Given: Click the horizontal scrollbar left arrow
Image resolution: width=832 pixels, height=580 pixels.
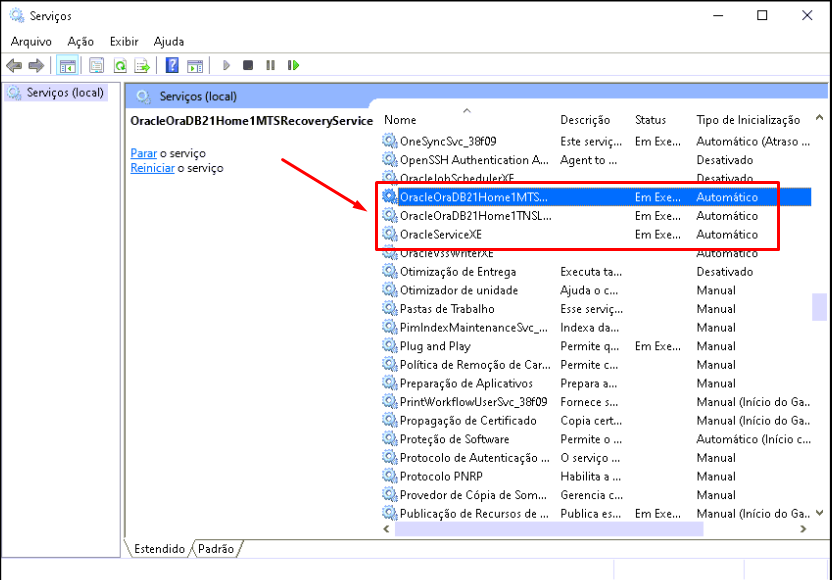Looking at the screenshot, I should [x=386, y=529].
